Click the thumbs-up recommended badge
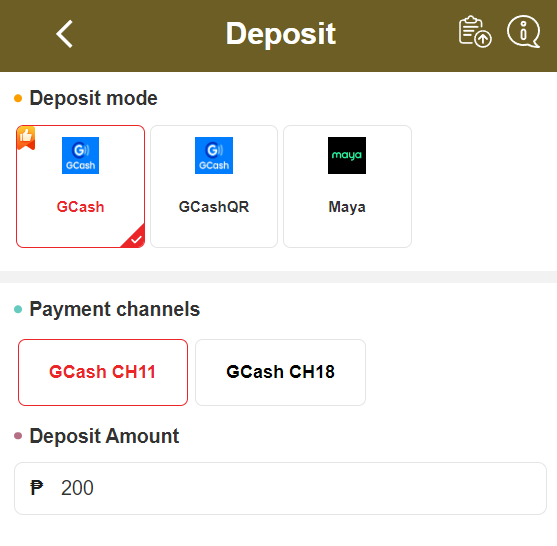557x546 pixels. pos(26,138)
